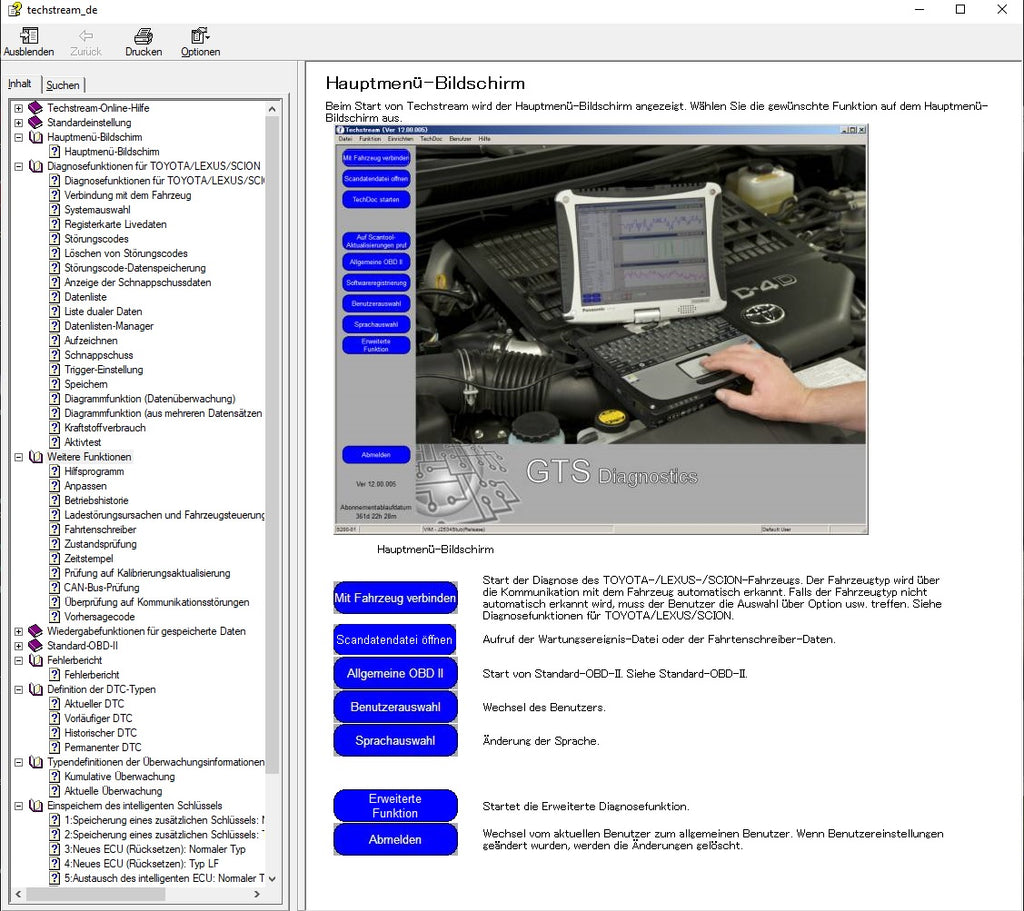1024x911 pixels.
Task: Switch to the Suchen tab
Action: [x=63, y=85]
